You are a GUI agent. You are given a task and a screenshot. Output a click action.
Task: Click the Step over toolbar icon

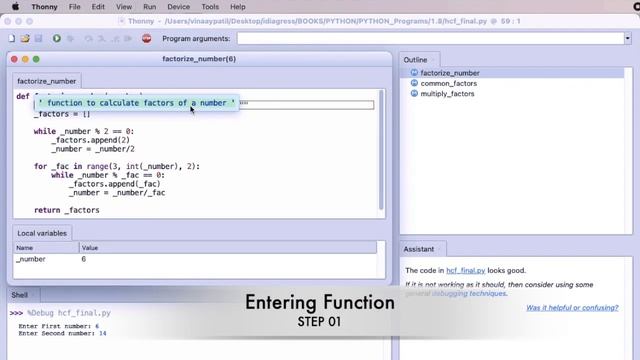point(89,38)
